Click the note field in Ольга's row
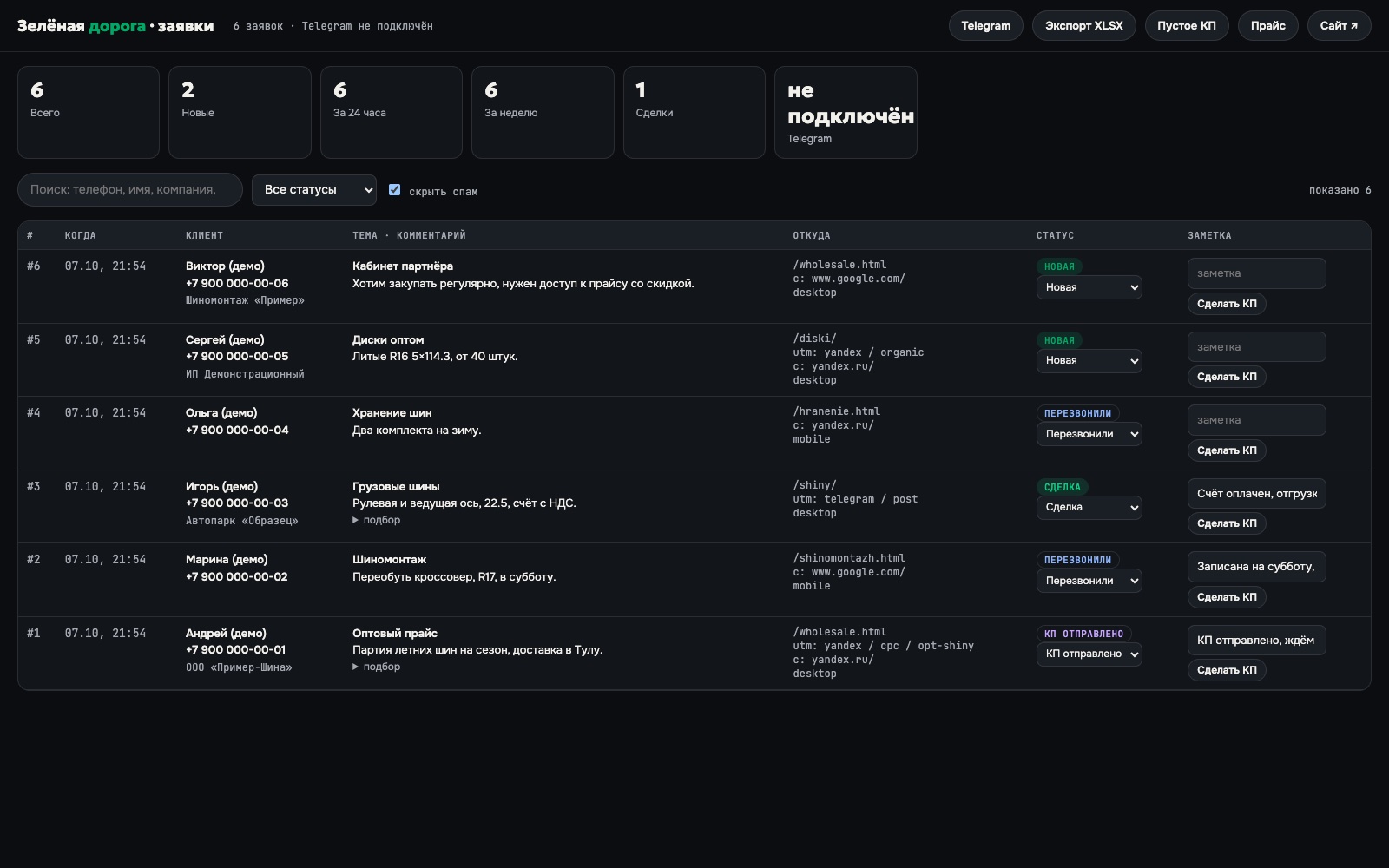Screen dimensions: 1389x868 (x=1256, y=420)
